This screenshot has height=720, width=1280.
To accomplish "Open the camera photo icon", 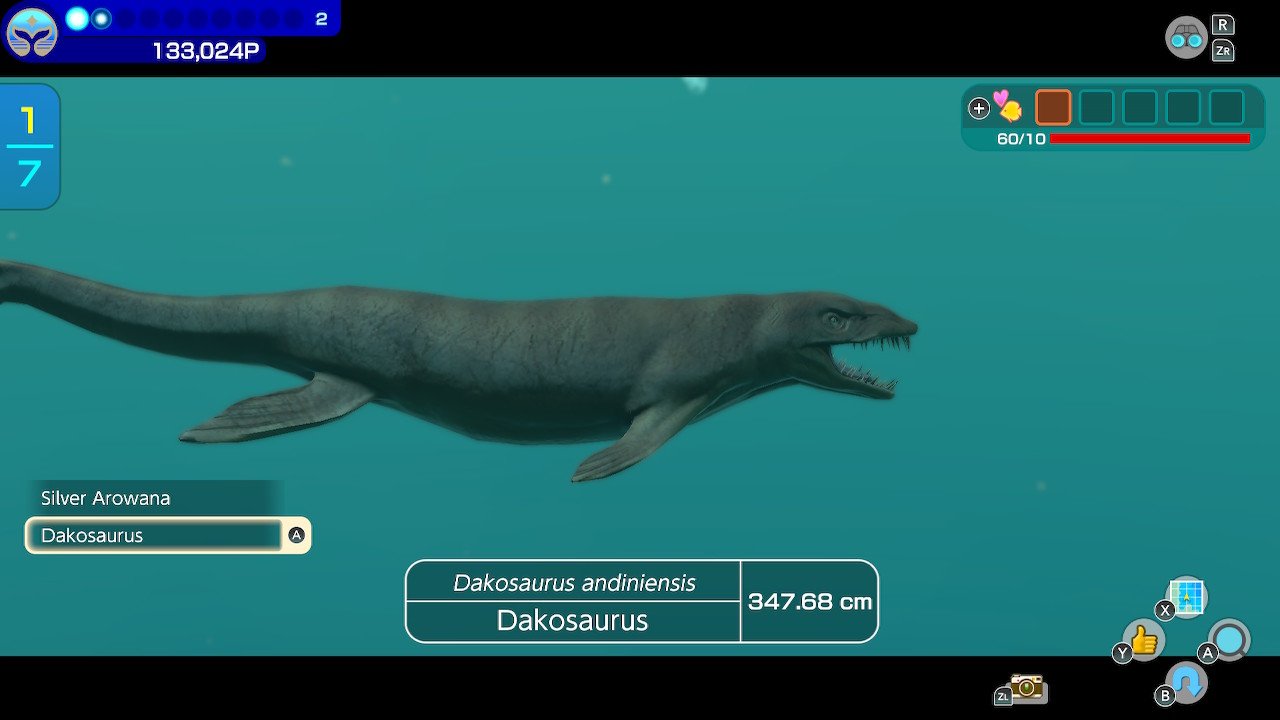I will click(x=1027, y=687).
